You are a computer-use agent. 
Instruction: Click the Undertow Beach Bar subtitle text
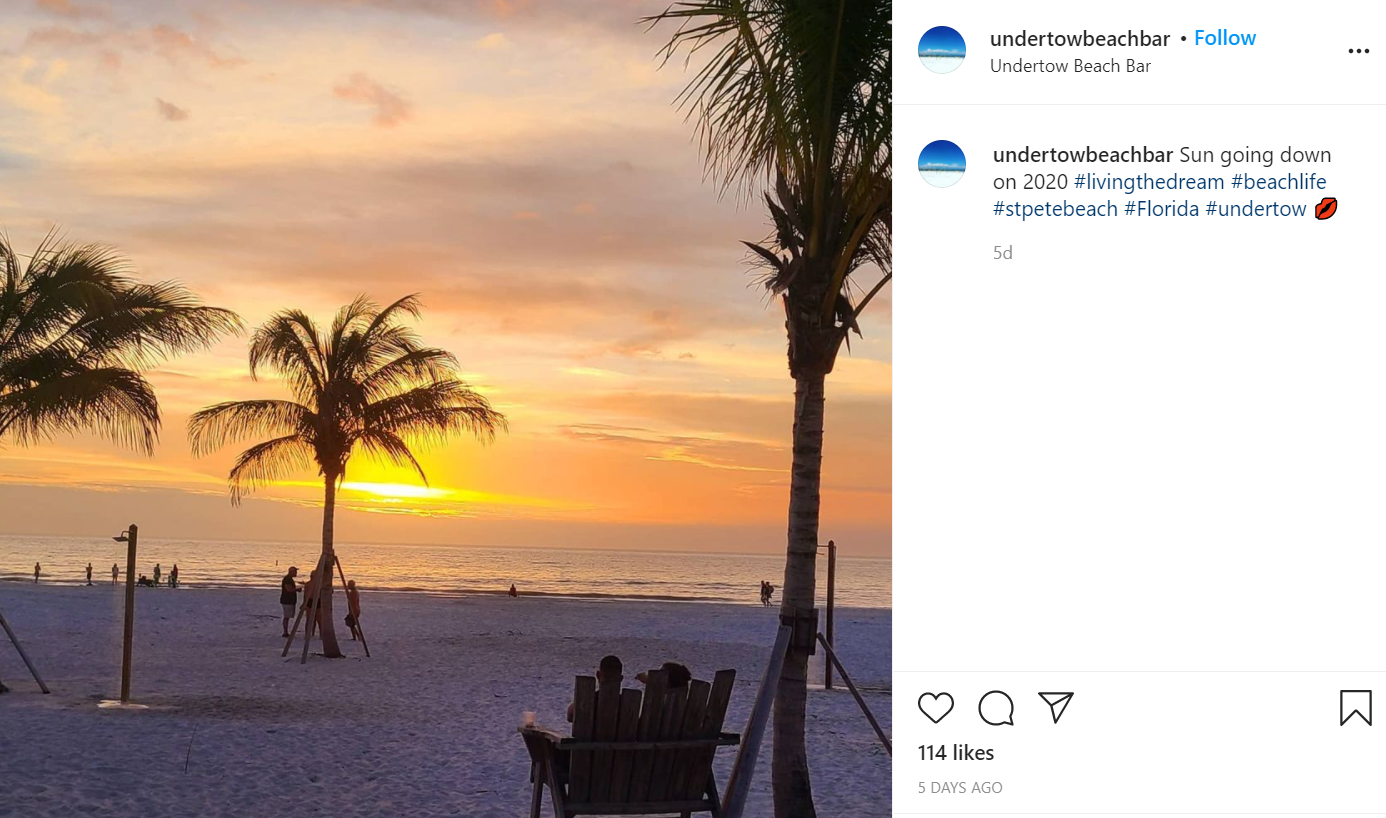click(1071, 65)
